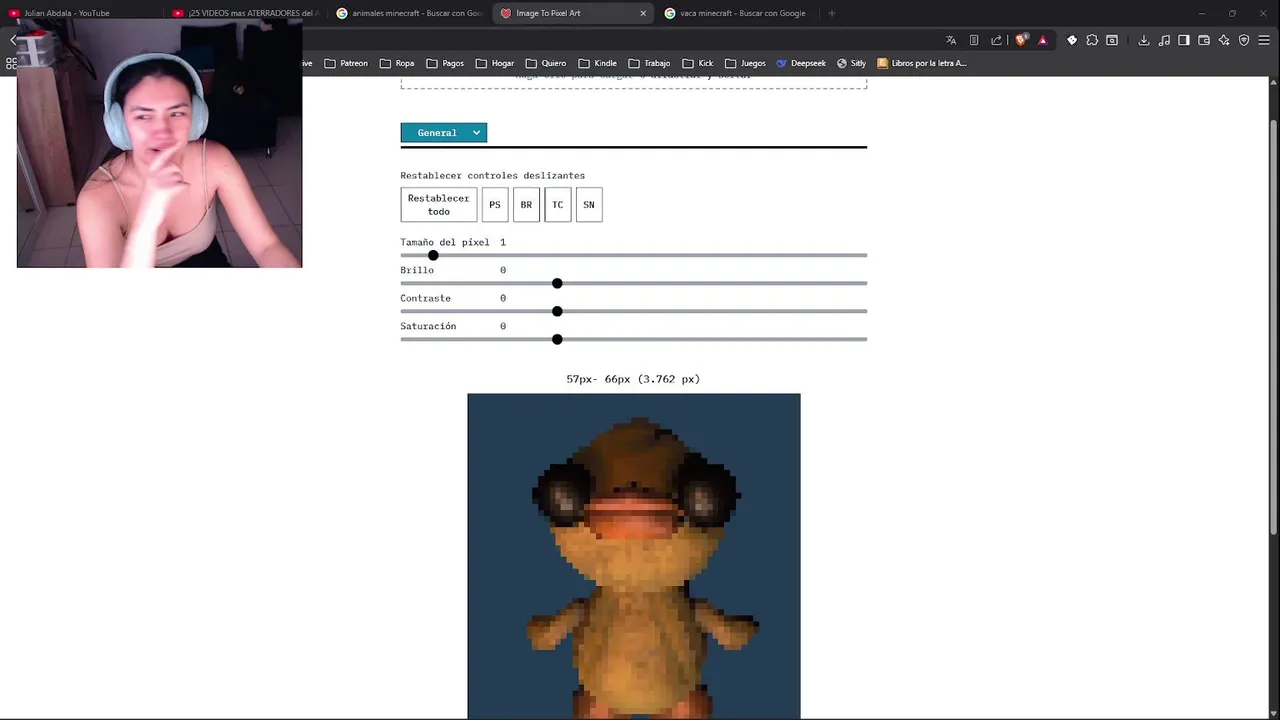Click the media control music note icon
Image resolution: width=1280 pixels, height=720 pixels.
pyautogui.click(x=1164, y=40)
